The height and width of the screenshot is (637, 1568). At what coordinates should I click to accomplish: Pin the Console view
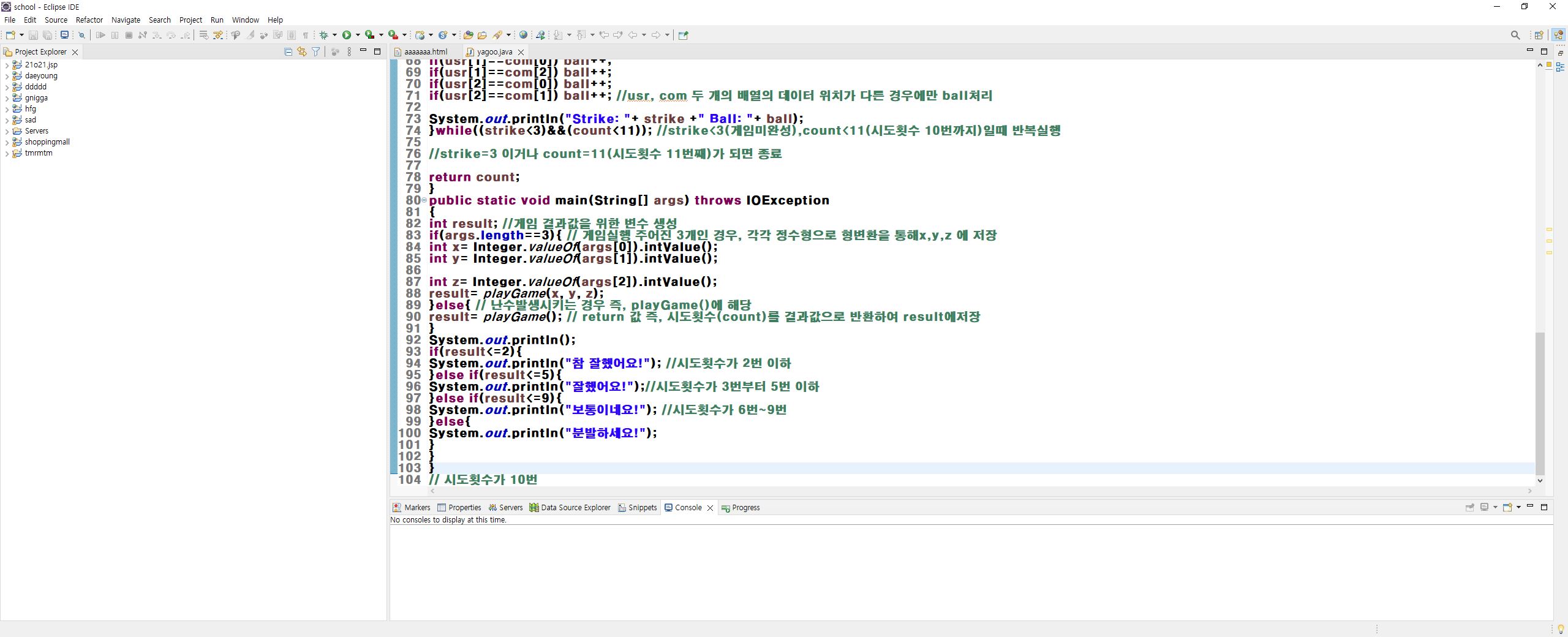1470,507
